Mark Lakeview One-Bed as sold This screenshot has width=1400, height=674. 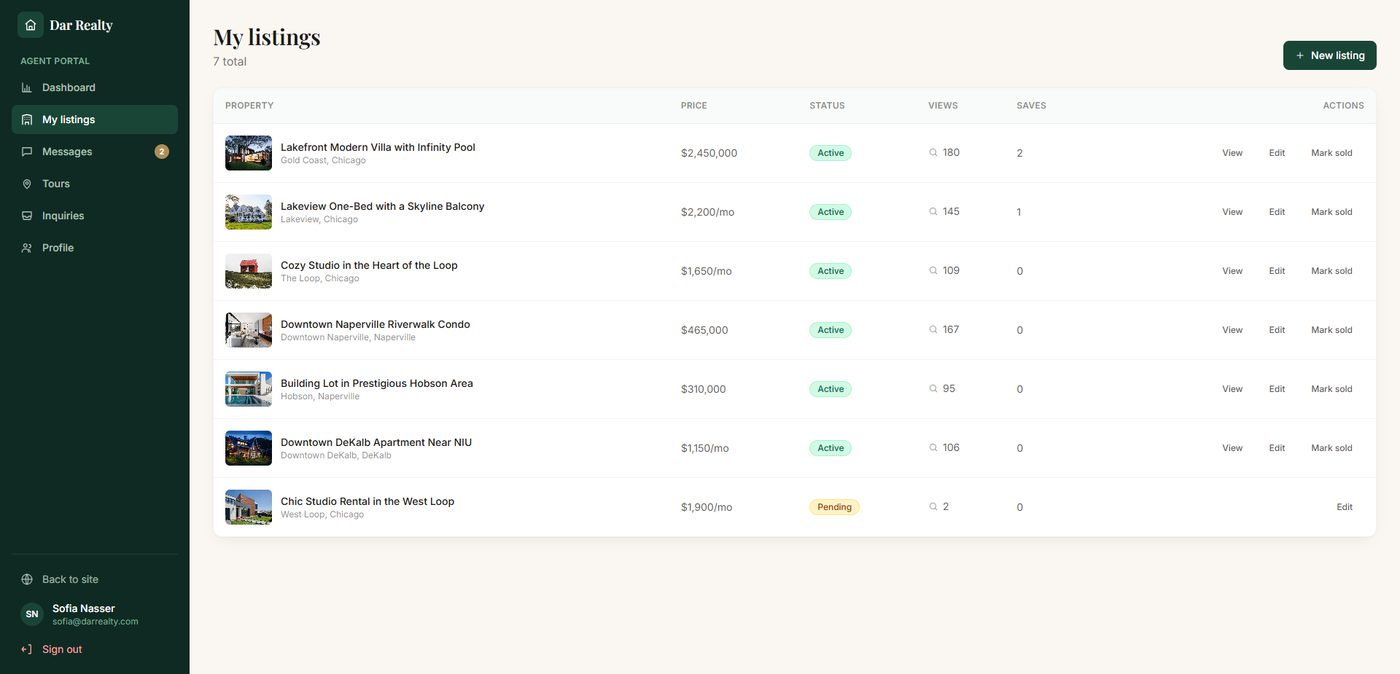(1332, 212)
